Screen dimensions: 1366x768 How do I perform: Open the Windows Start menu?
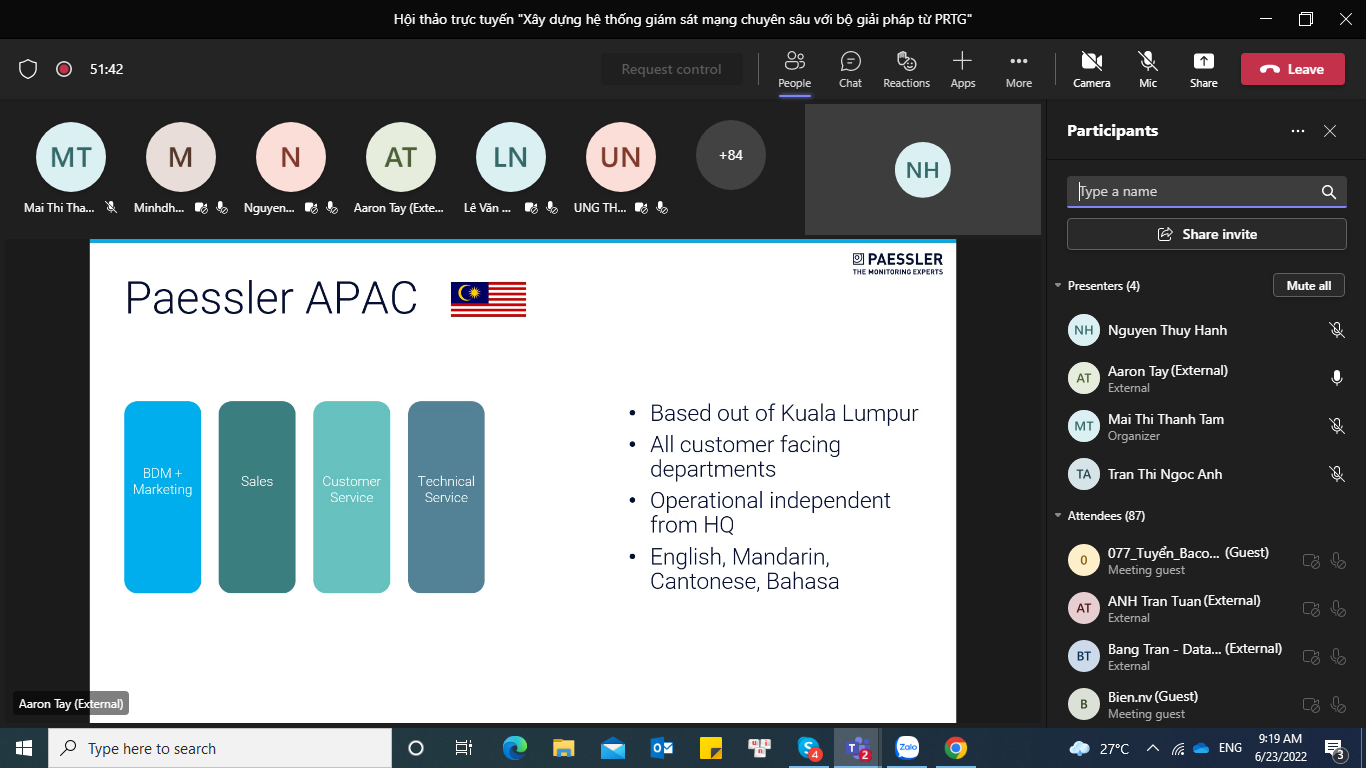[x=24, y=748]
